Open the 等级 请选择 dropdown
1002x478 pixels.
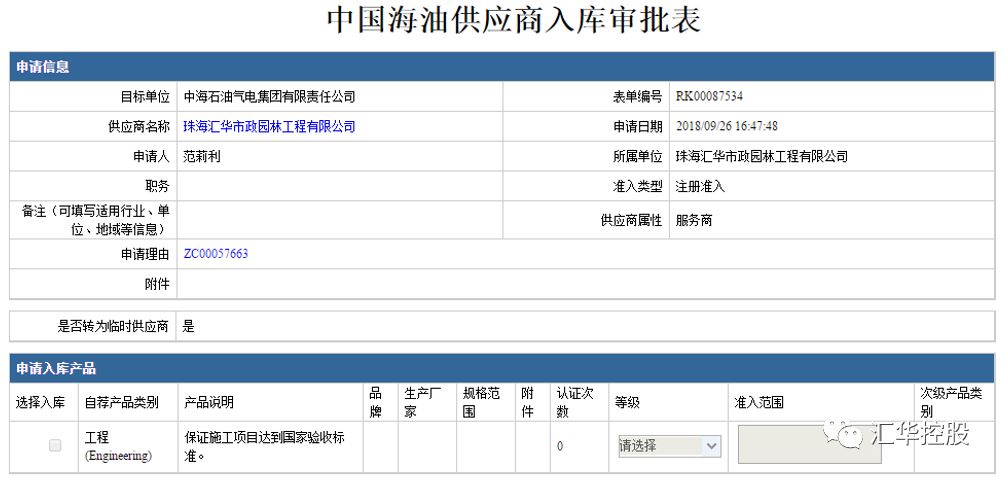click(669, 446)
